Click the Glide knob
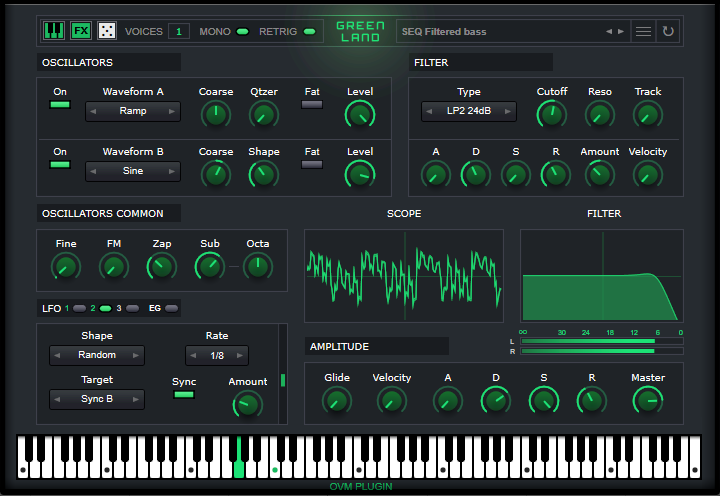This screenshot has width=720, height=496. click(x=337, y=401)
